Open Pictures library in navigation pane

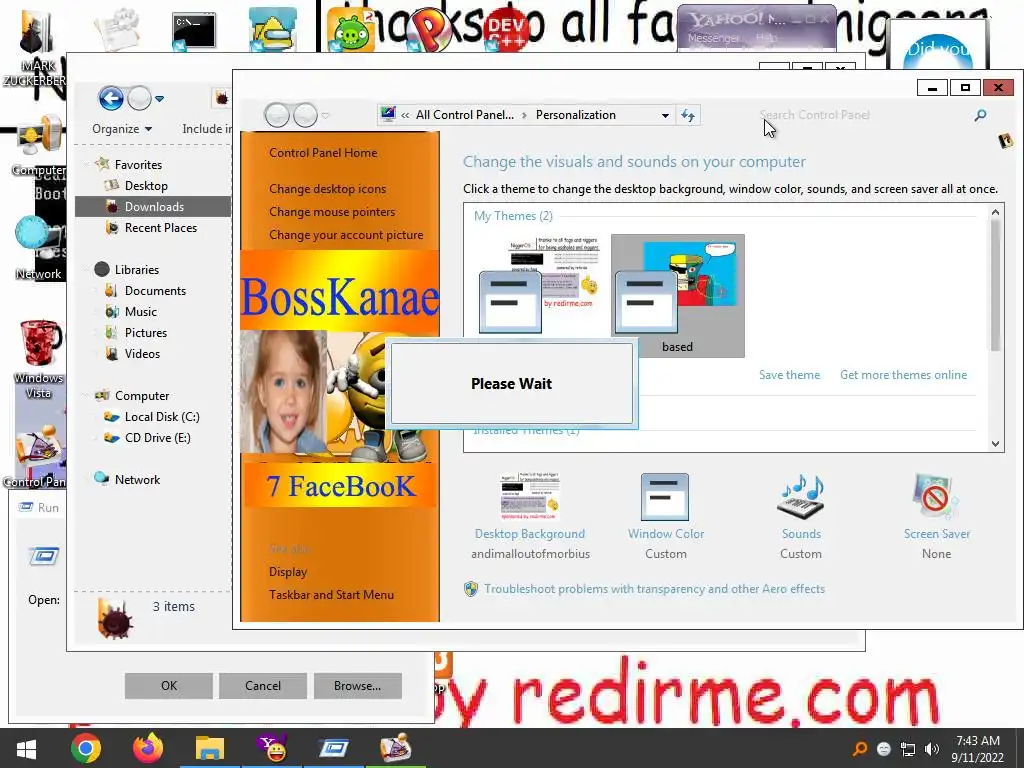coord(146,332)
